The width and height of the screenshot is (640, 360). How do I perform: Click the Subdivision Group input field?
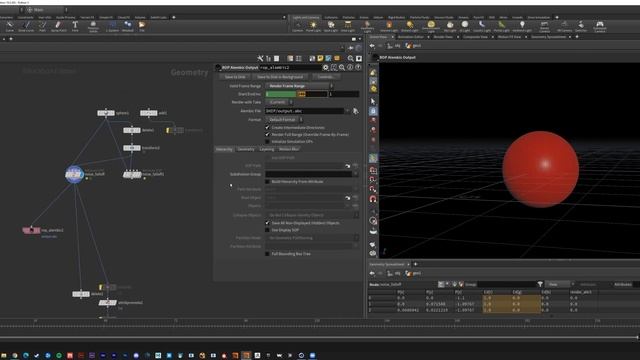click(309, 174)
